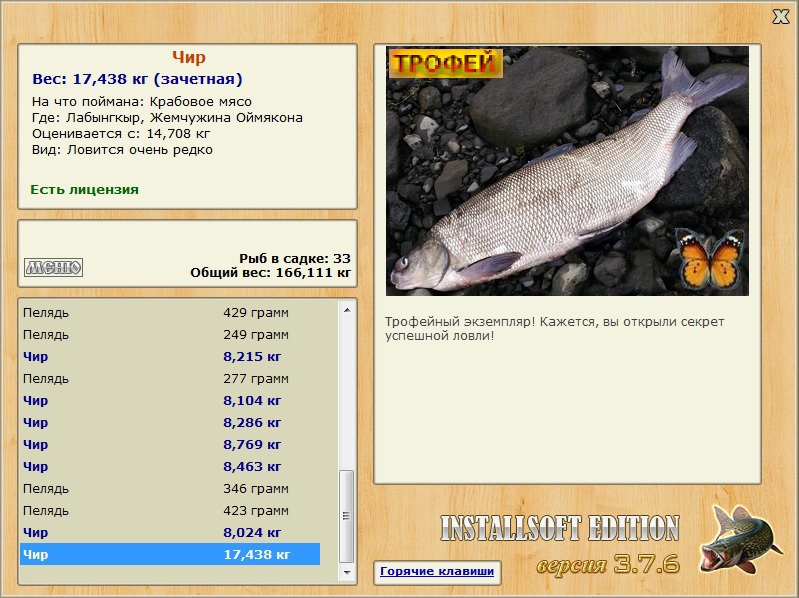The width and height of the screenshot is (799, 598).
Task: Click the orange butterfly icon on the photo
Action: pyautogui.click(x=710, y=258)
